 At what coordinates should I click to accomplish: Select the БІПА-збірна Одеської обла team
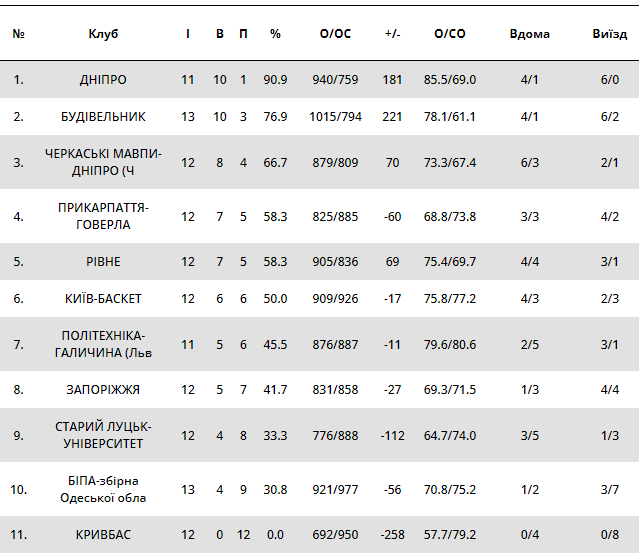pos(103,489)
